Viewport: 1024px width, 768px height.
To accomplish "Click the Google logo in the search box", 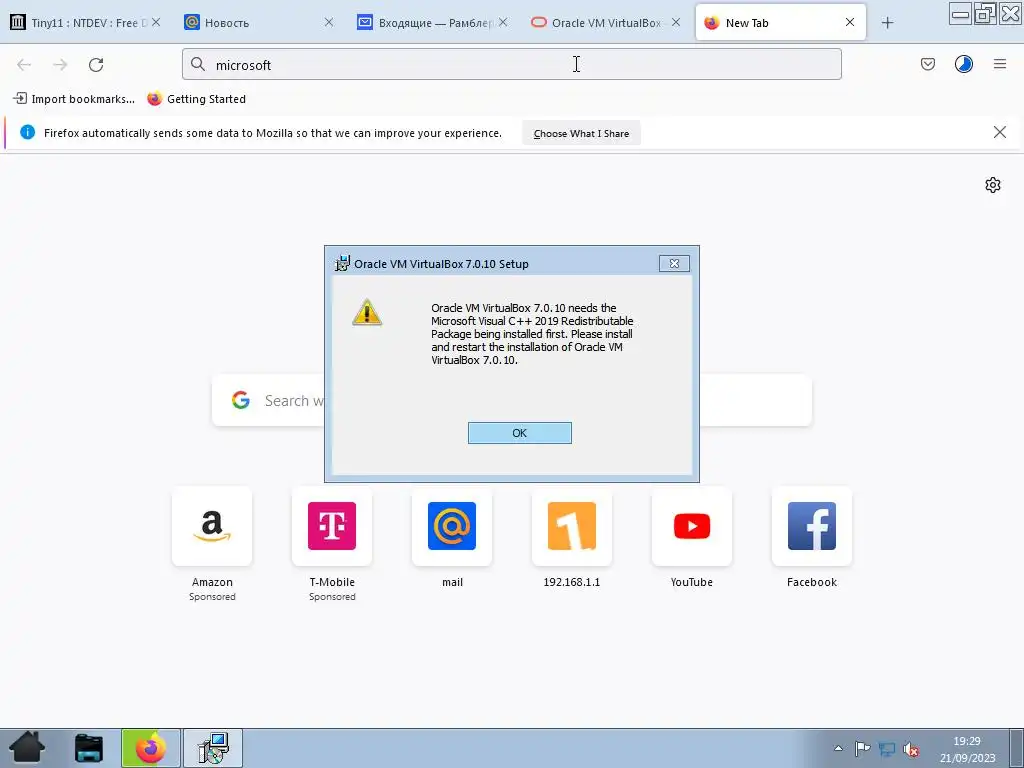I will point(240,400).
